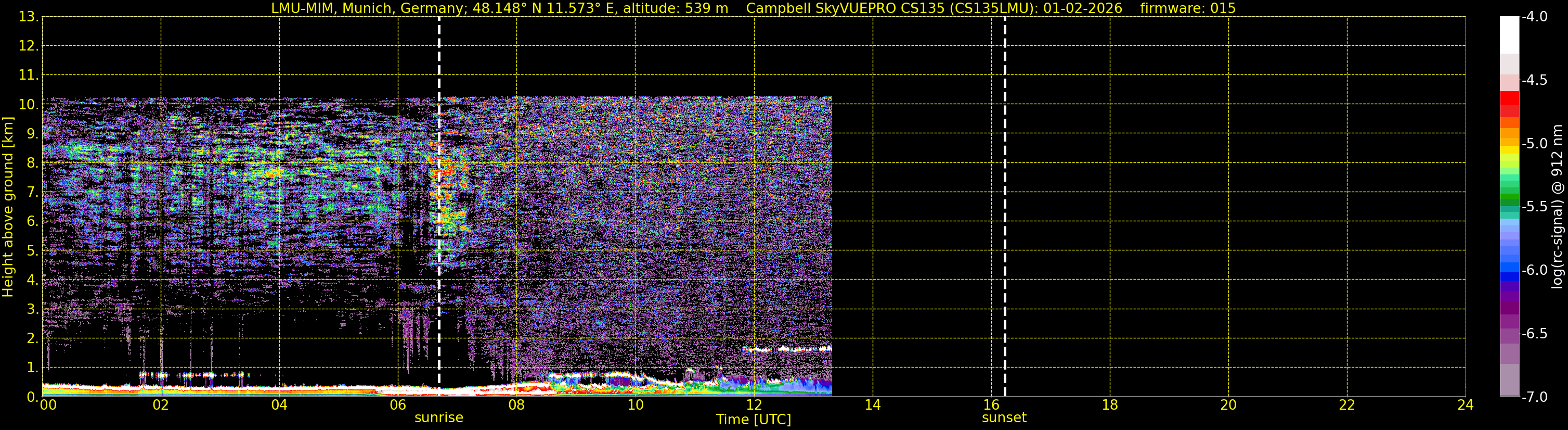
Task: Select the white dashed sunset marker line
Action: coord(1004,207)
